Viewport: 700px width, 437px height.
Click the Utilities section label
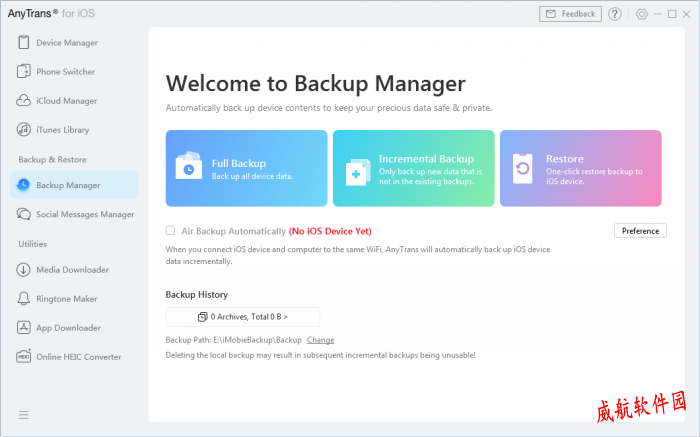pos(33,244)
